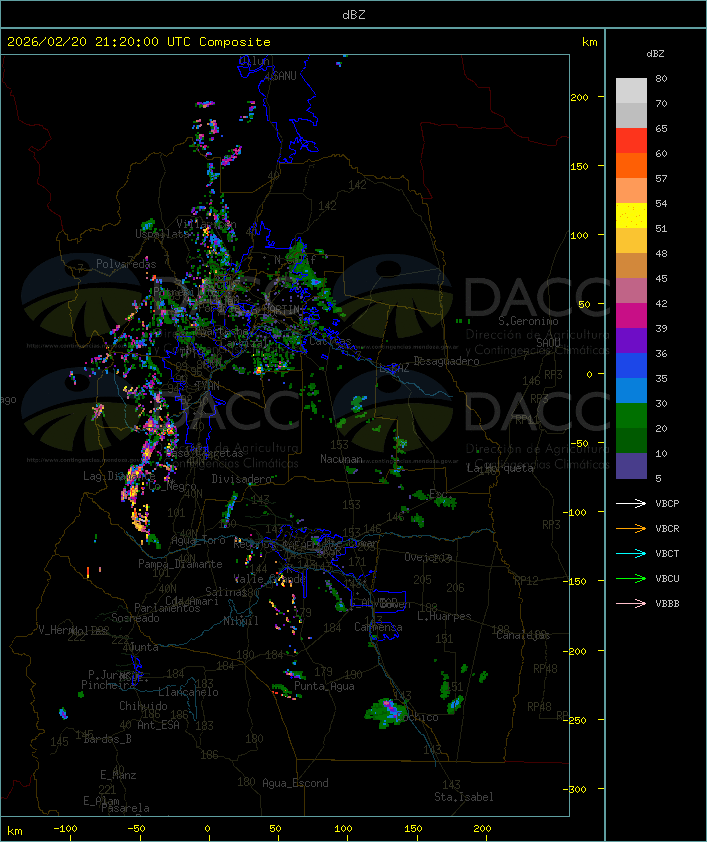
Task: Select the orange 57-60 dBZ legend swatch
Action: [631, 166]
